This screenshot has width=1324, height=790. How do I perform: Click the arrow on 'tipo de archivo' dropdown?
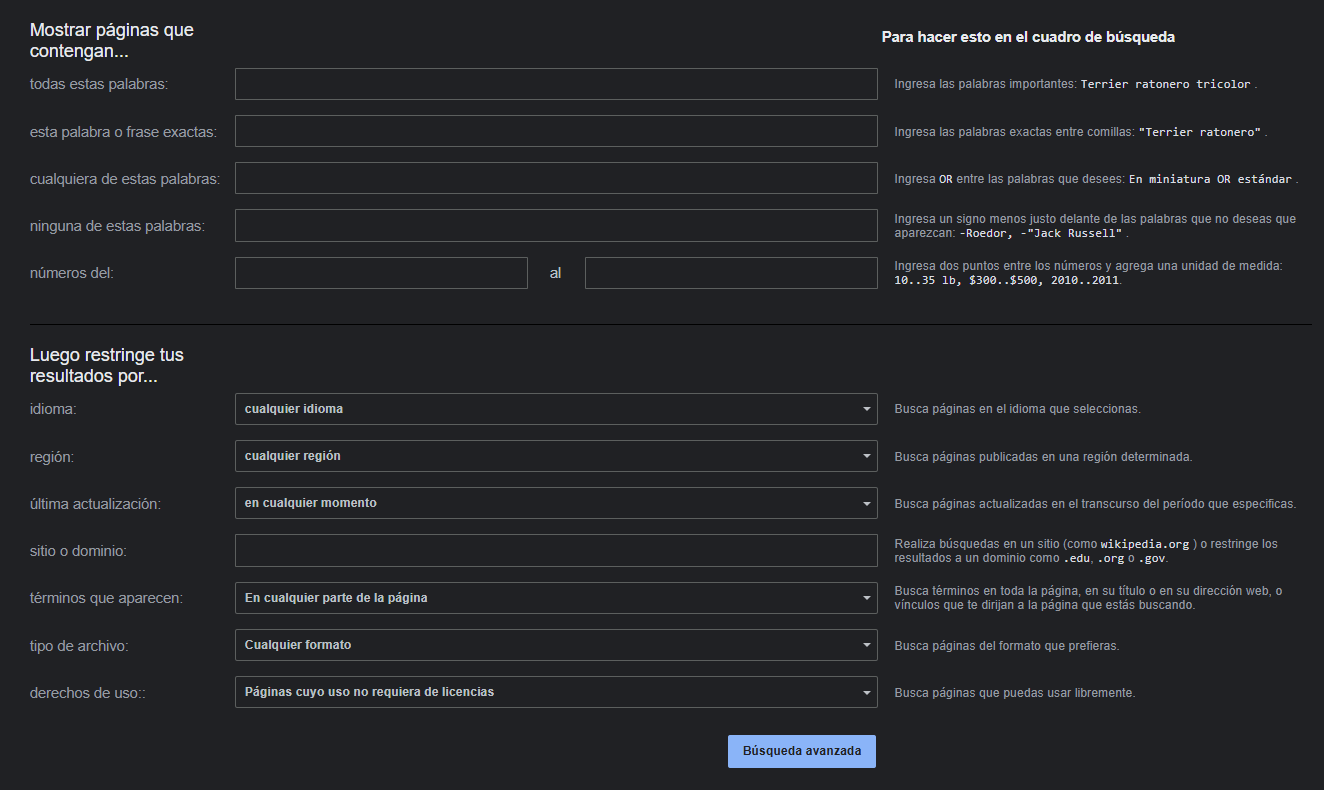(x=866, y=645)
